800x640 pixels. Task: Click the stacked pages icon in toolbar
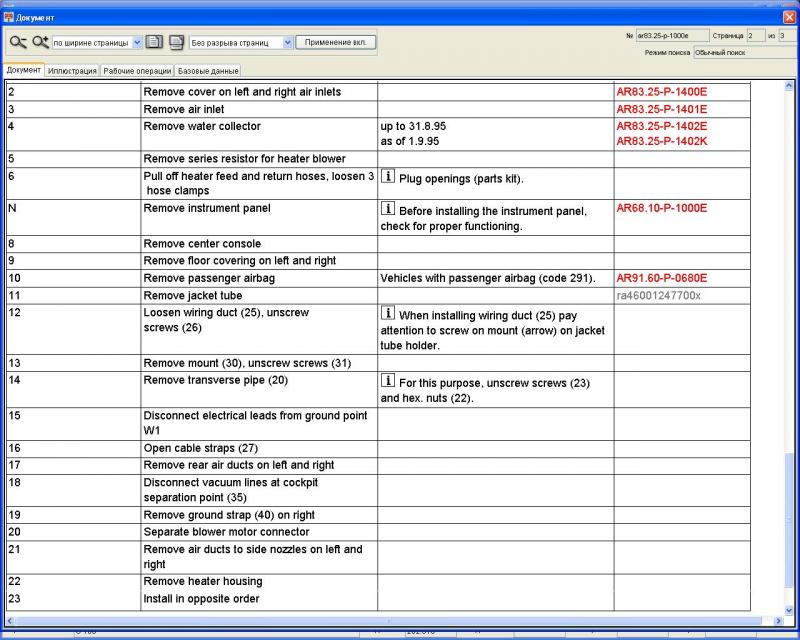click(x=177, y=42)
